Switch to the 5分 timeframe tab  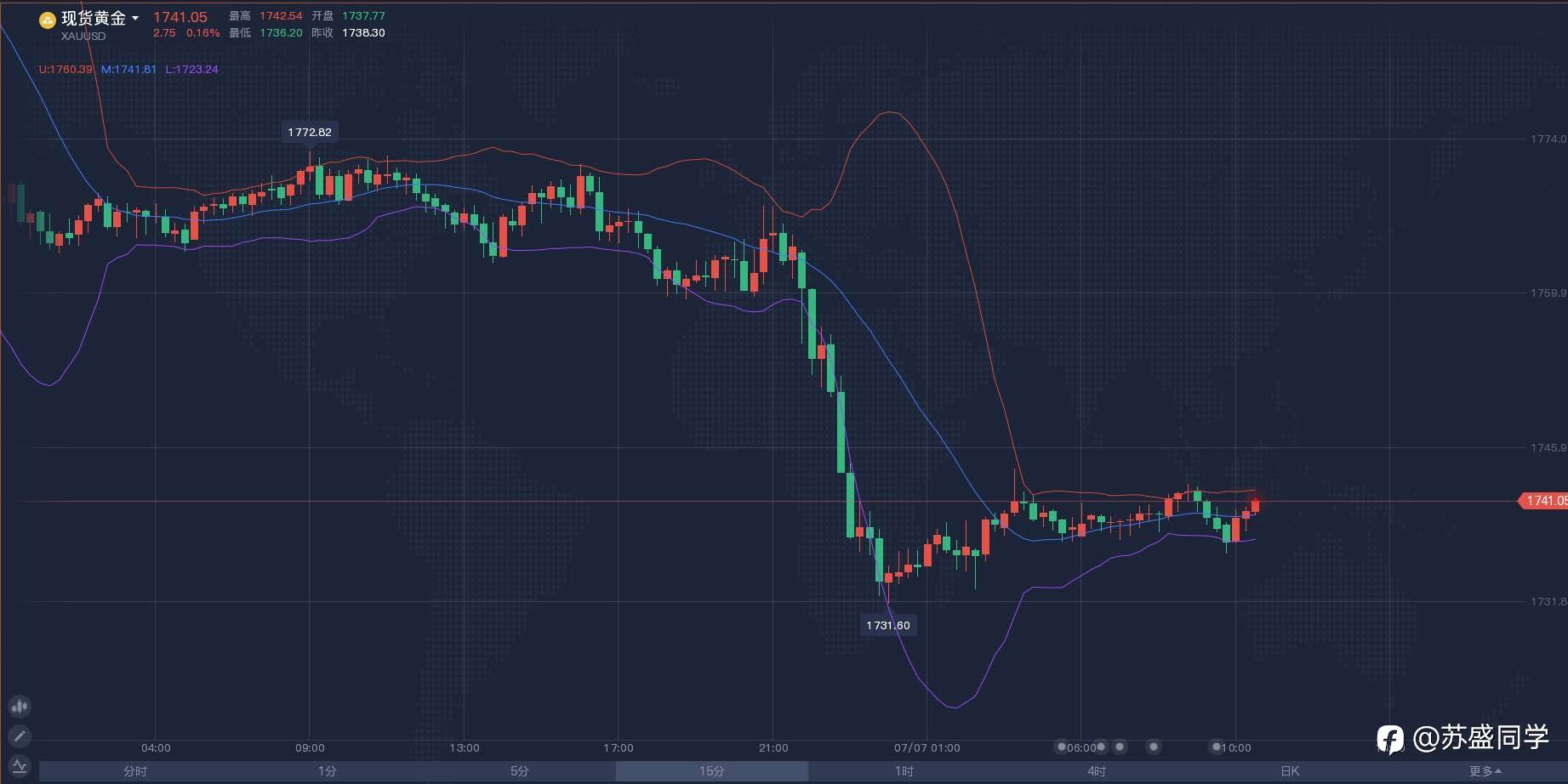pyautogui.click(x=520, y=771)
